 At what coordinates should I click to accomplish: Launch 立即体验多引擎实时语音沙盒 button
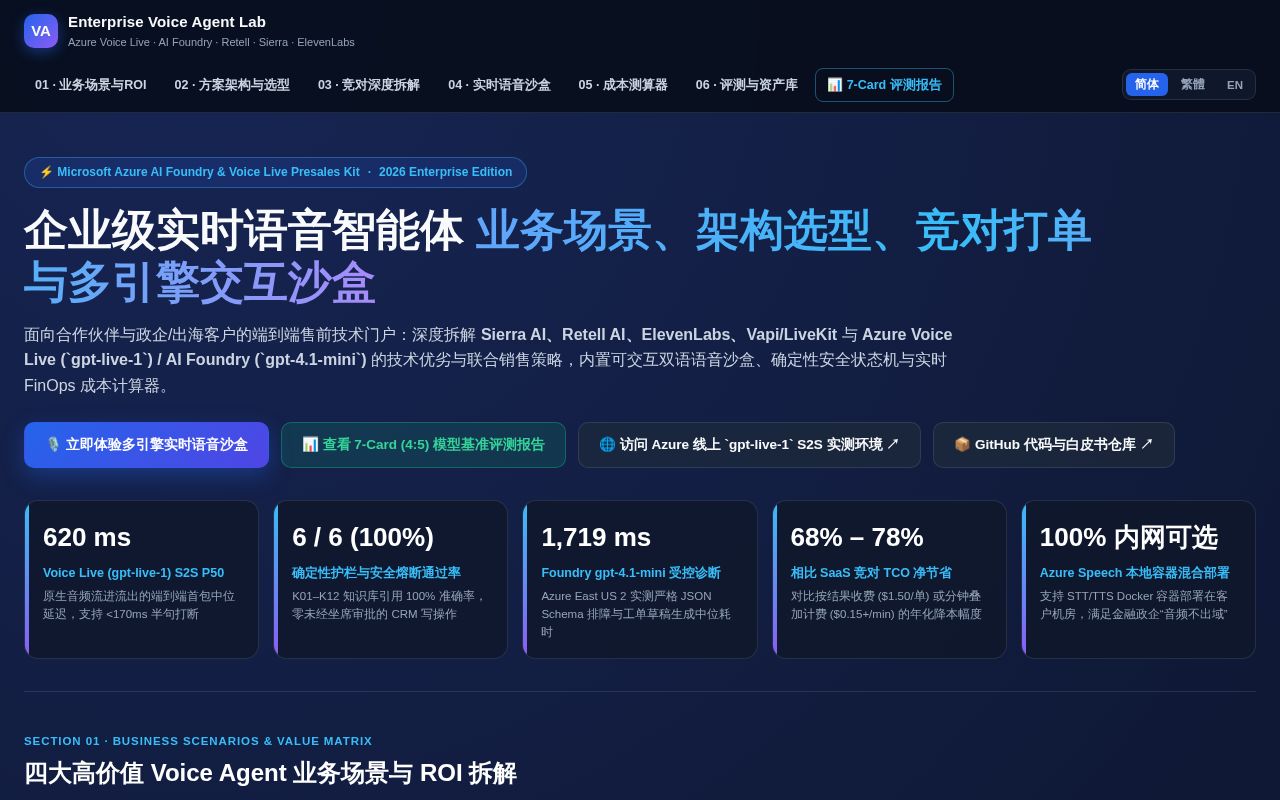pos(147,445)
